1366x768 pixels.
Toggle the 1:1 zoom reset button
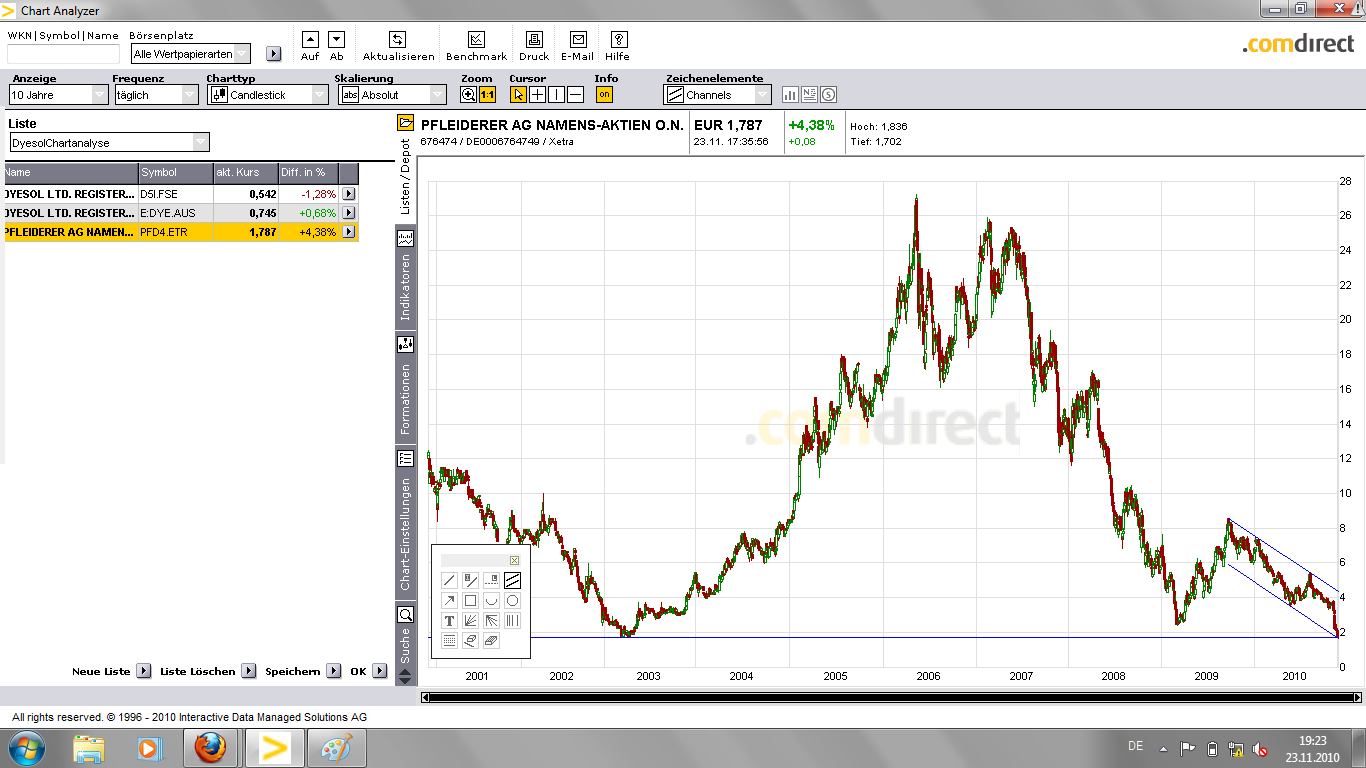click(x=487, y=95)
